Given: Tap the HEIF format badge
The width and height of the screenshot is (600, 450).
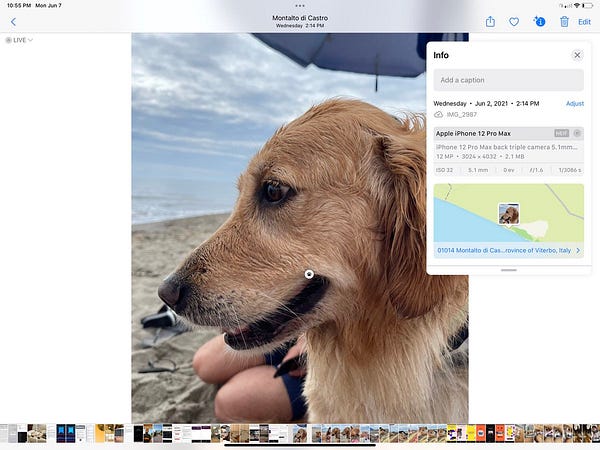Looking at the screenshot, I should point(561,133).
